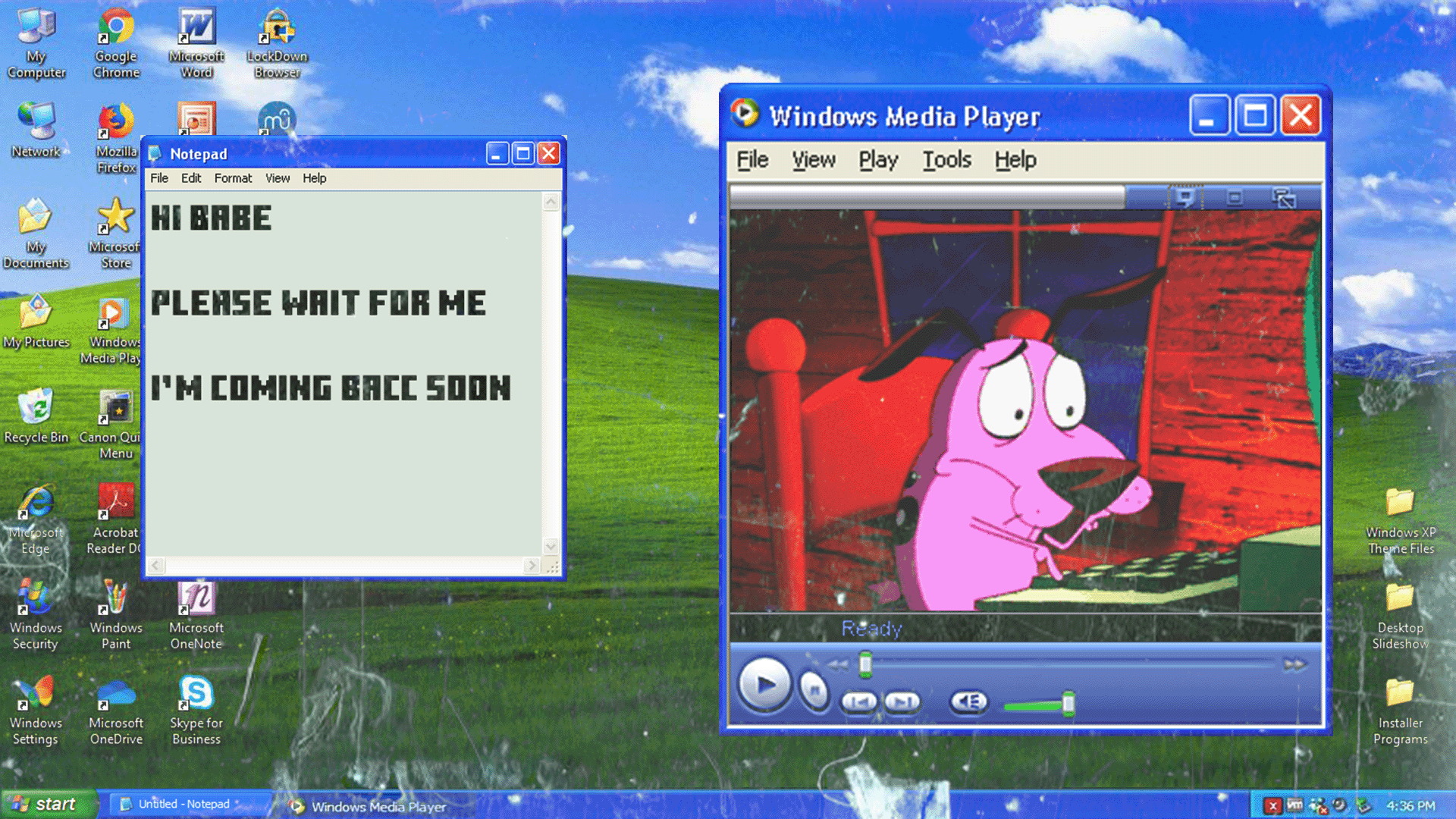This screenshot has height=819, width=1456.
Task: Open the Play menu in Media Player
Action: [877, 160]
